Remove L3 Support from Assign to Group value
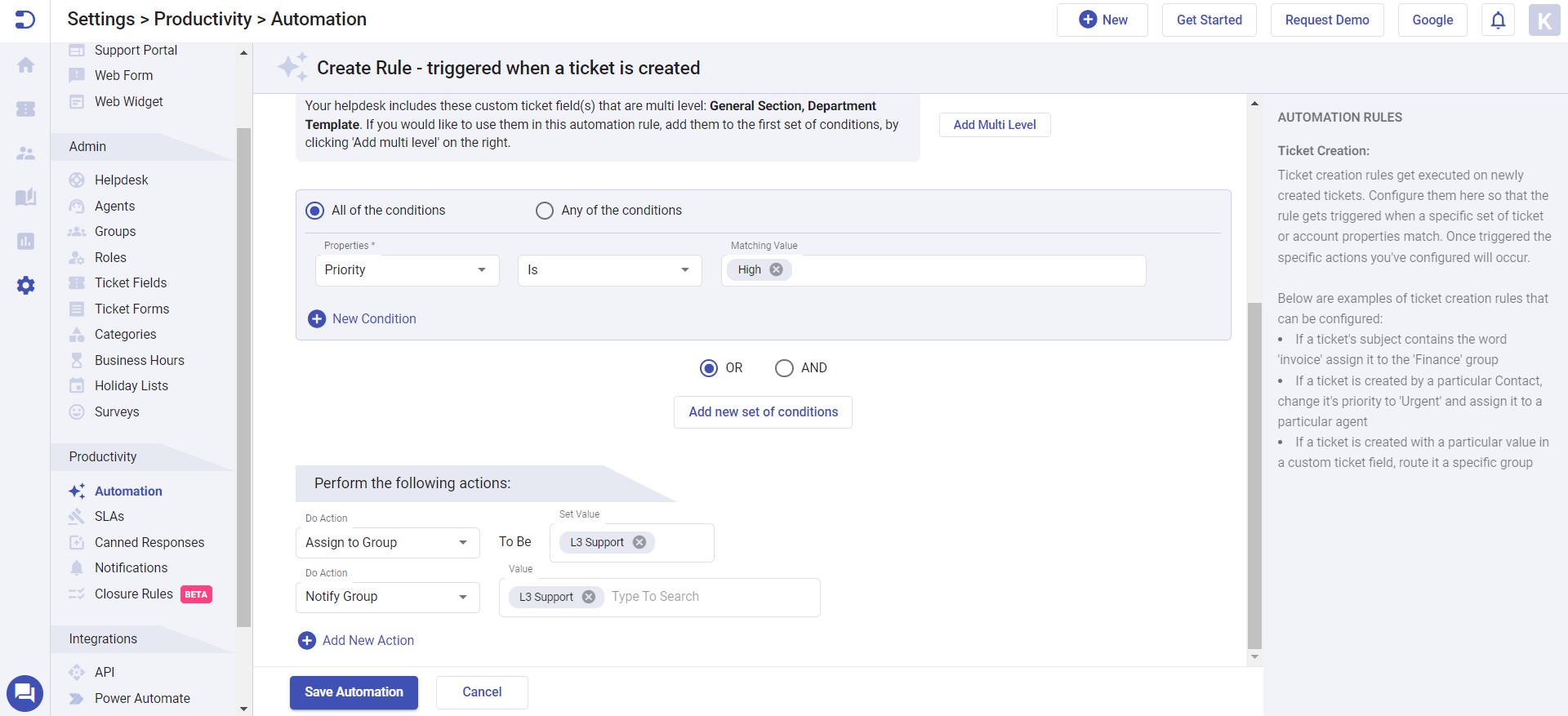1568x716 pixels. click(639, 542)
